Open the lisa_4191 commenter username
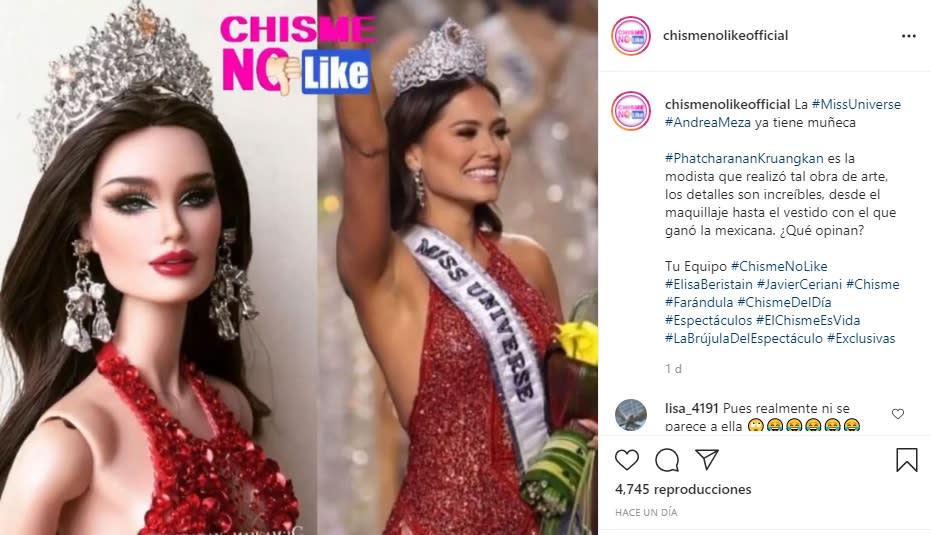931x535 pixels. point(691,408)
